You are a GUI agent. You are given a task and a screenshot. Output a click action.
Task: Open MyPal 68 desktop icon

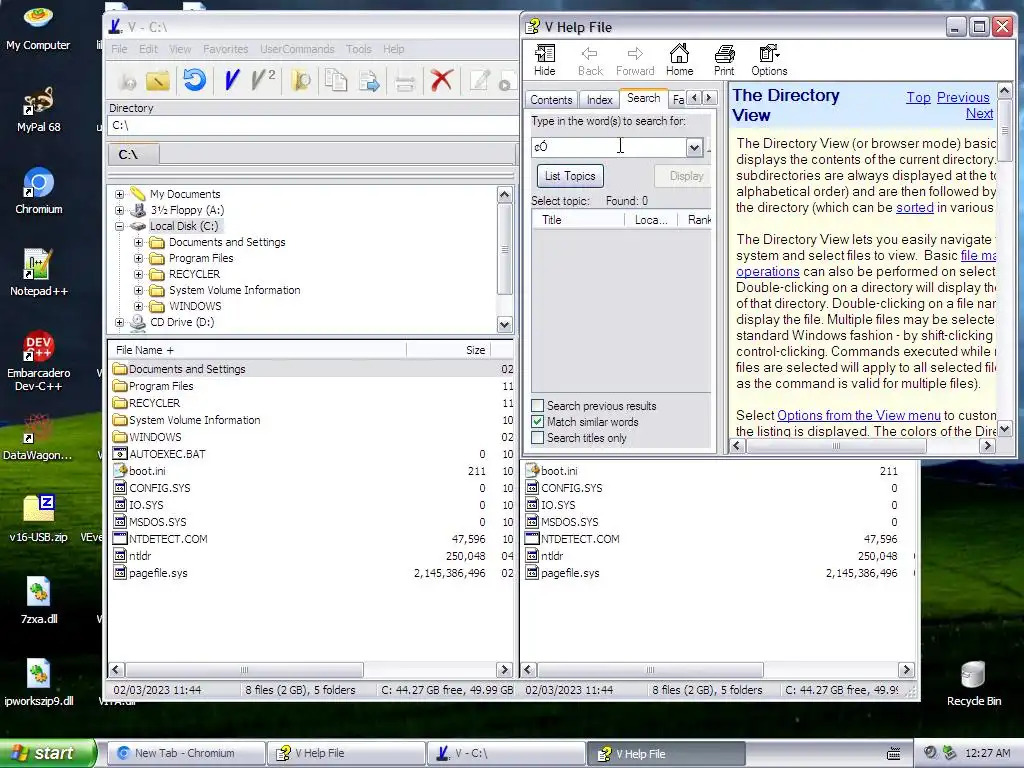(39, 109)
